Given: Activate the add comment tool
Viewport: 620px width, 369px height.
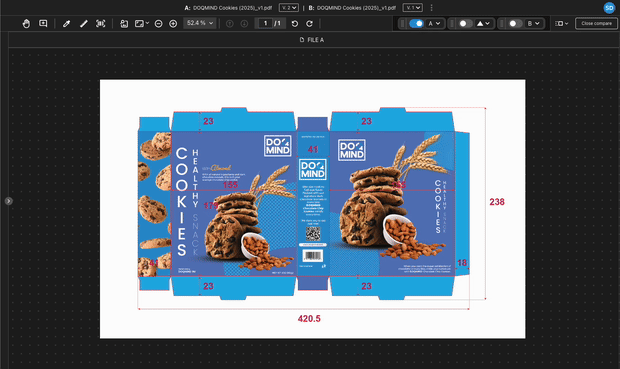Looking at the screenshot, I should [x=43, y=24].
